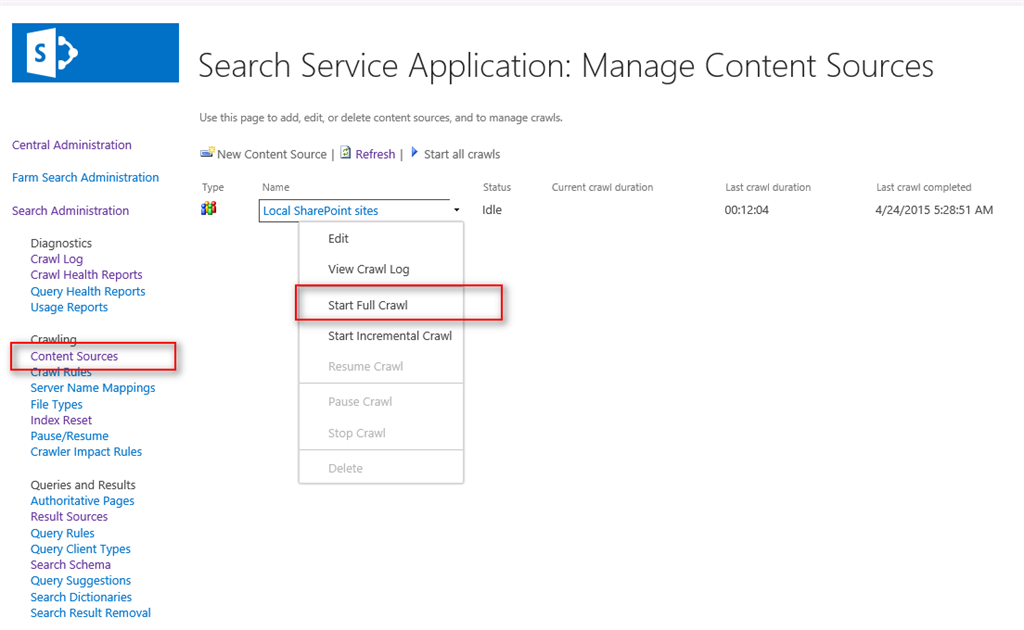Screen dimensions: 1024x630
Task: Click the Refresh page icon
Action: (346, 153)
